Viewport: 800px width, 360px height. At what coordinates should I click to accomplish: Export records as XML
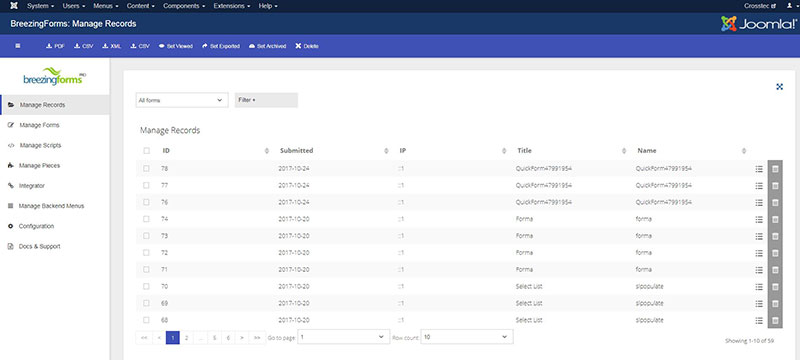pyautogui.click(x=112, y=46)
